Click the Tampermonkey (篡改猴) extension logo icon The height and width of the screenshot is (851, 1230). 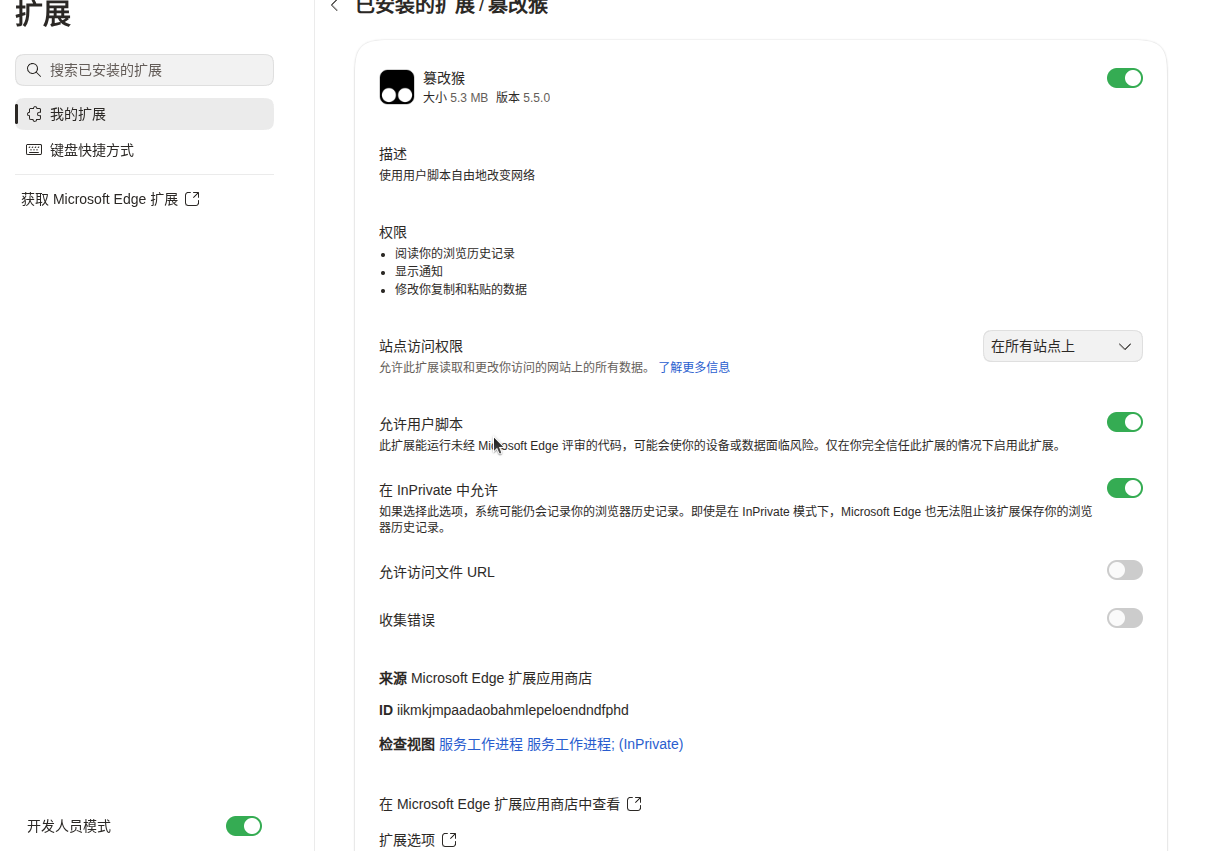pos(397,87)
